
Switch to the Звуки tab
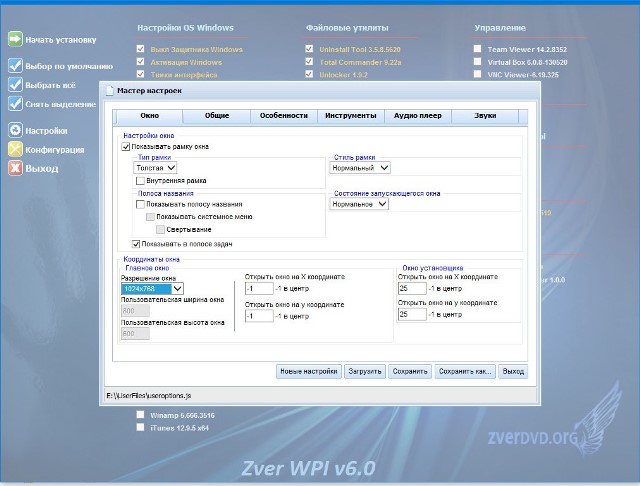pos(485,116)
